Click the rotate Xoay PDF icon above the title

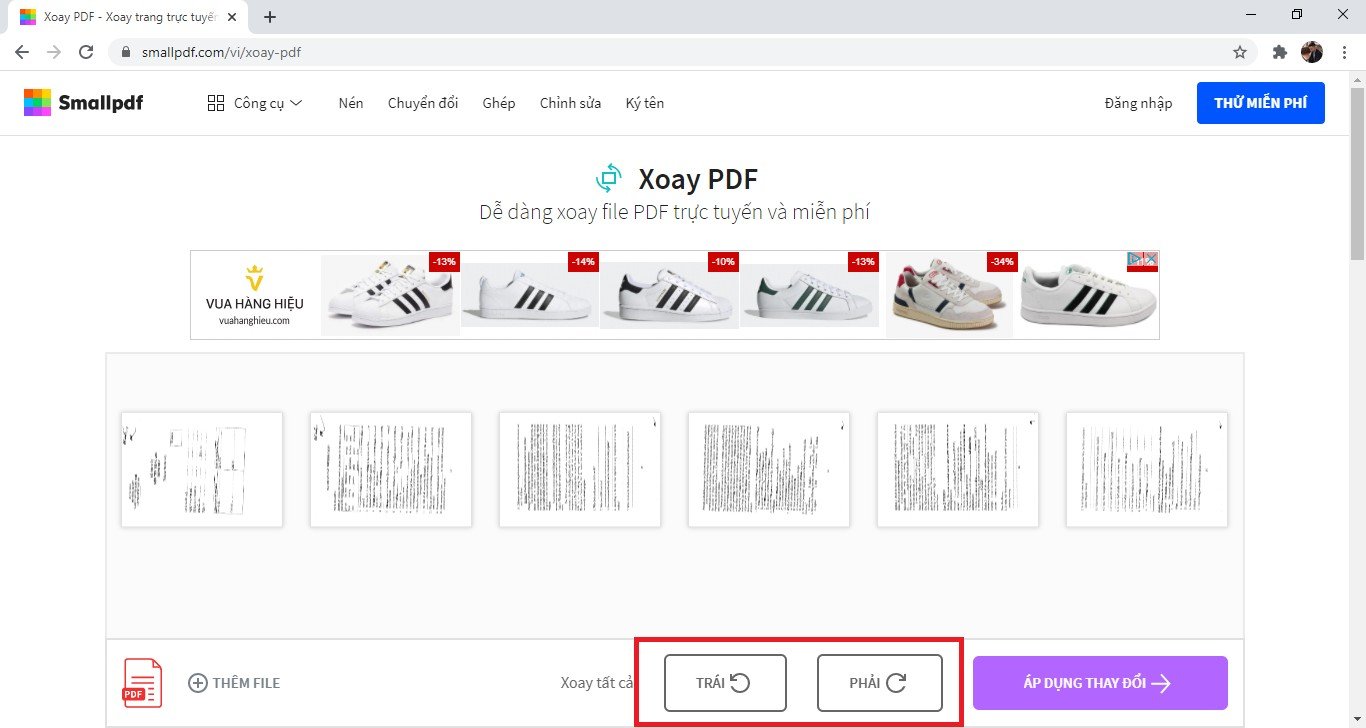[x=610, y=177]
